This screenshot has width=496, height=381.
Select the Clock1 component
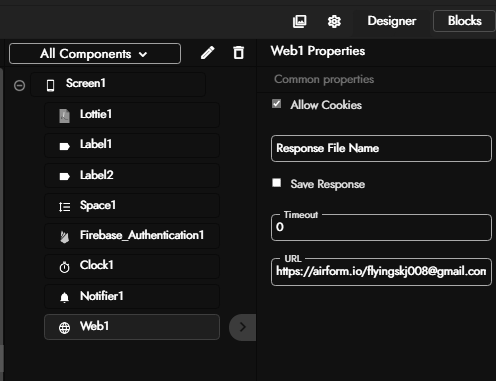132,266
